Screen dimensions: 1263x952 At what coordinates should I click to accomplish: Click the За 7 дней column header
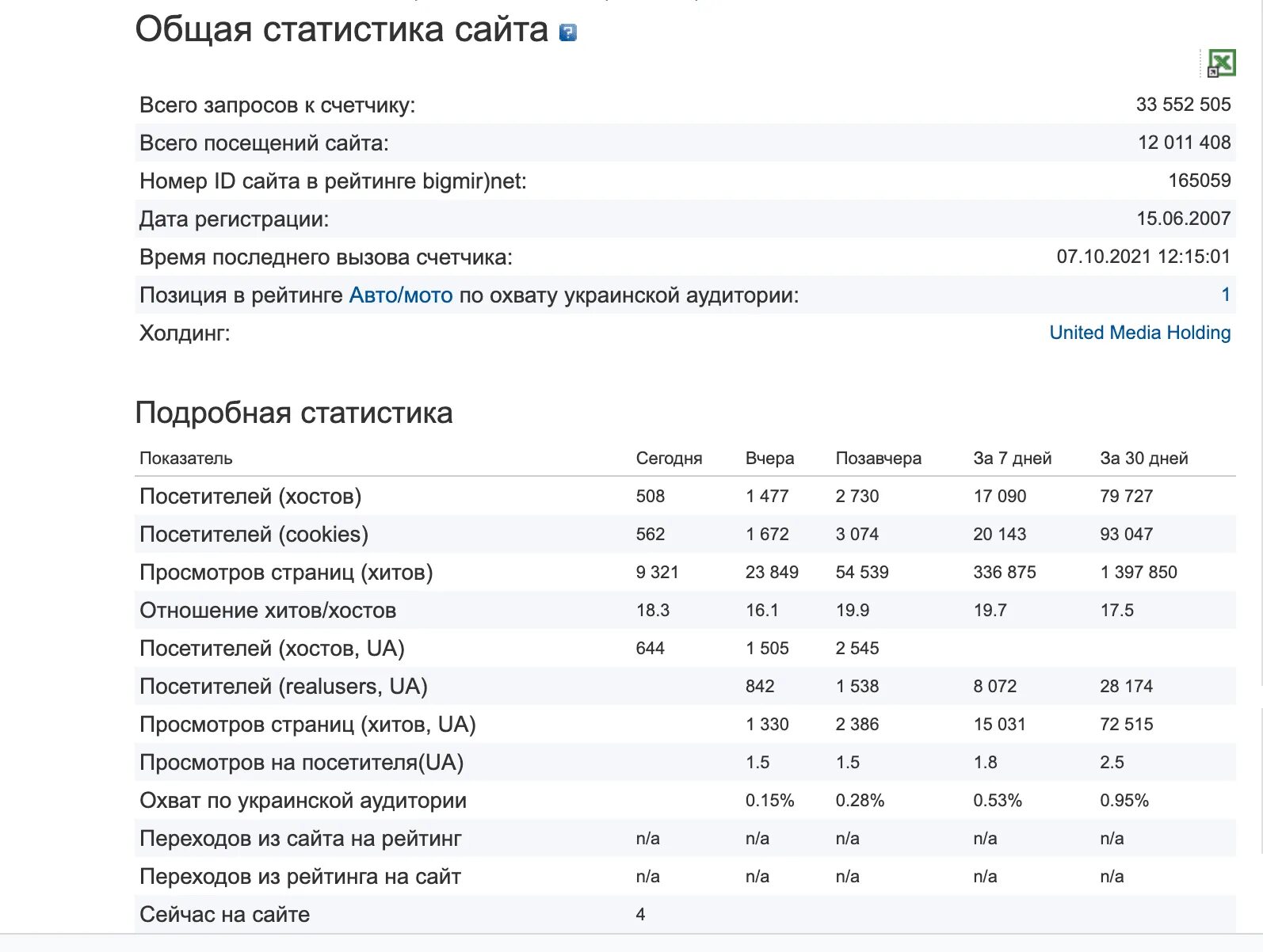pyautogui.click(x=1012, y=458)
